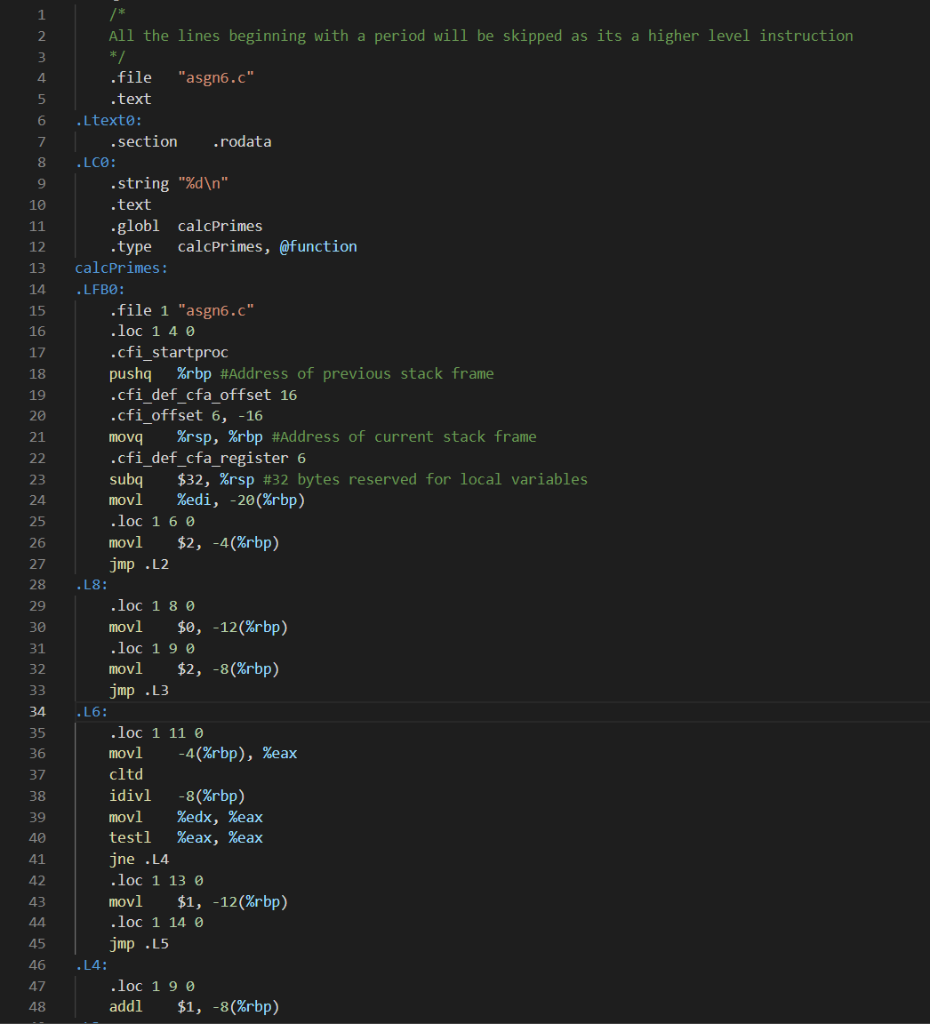Place cursor on the .LC0: label
Screen dimensions: 930x1024
pos(90,161)
